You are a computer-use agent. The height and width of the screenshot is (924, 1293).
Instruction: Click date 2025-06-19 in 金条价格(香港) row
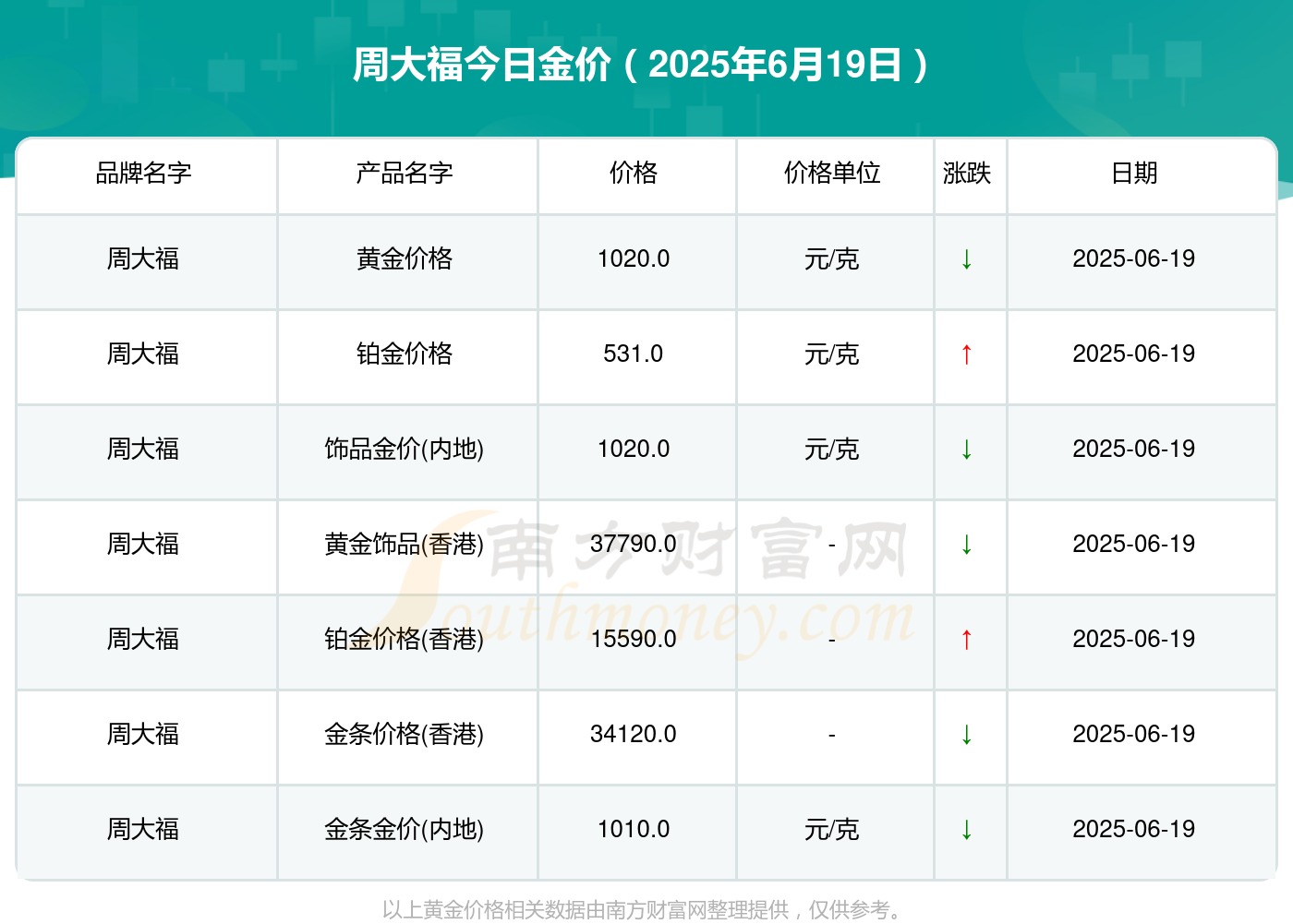pos(1134,734)
